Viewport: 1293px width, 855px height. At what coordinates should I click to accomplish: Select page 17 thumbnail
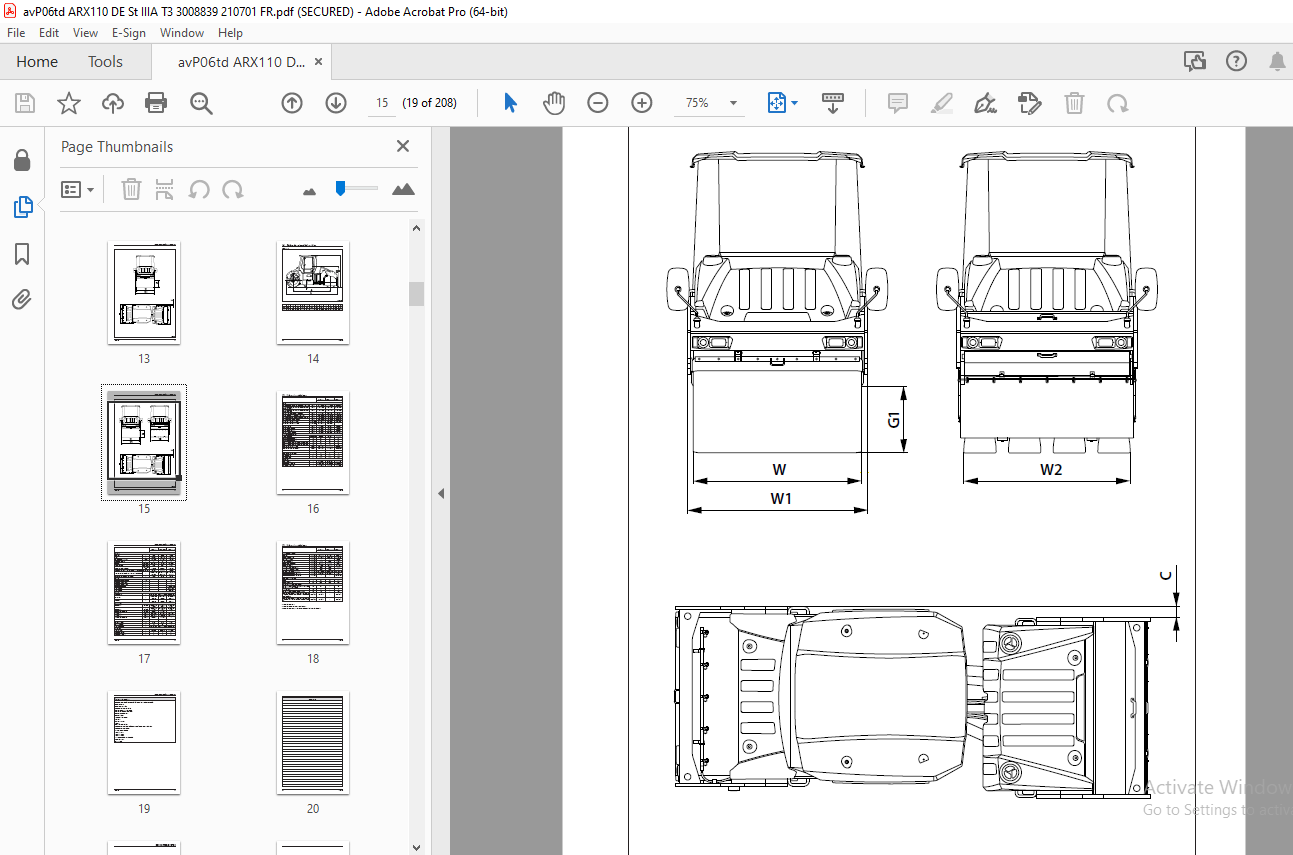pos(144,593)
